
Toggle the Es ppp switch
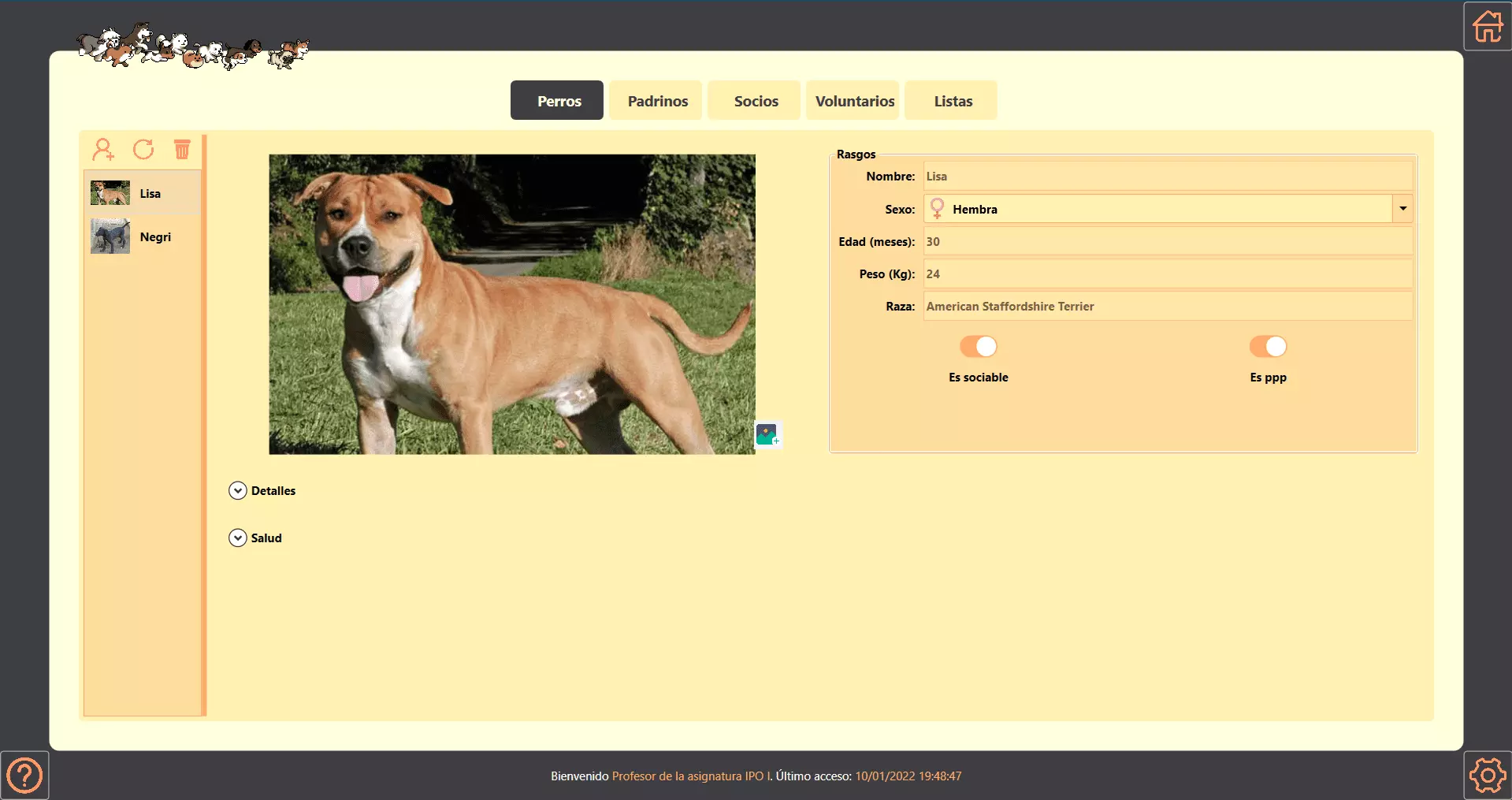tap(1268, 347)
